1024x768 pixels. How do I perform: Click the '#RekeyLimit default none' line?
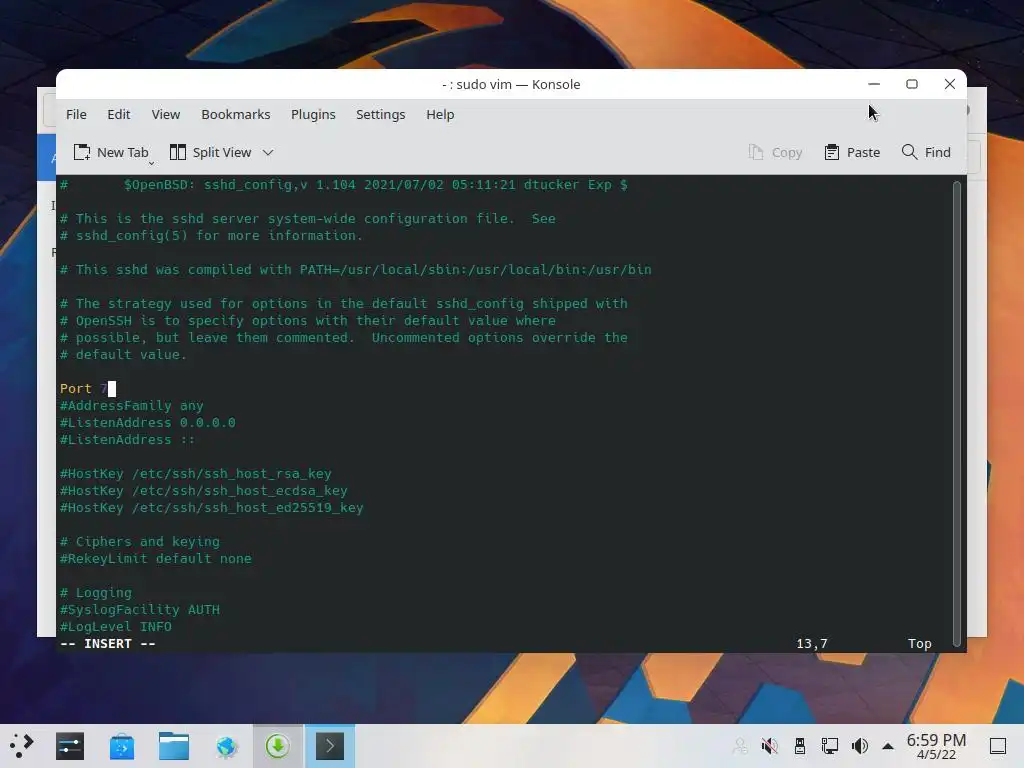[x=155, y=558]
